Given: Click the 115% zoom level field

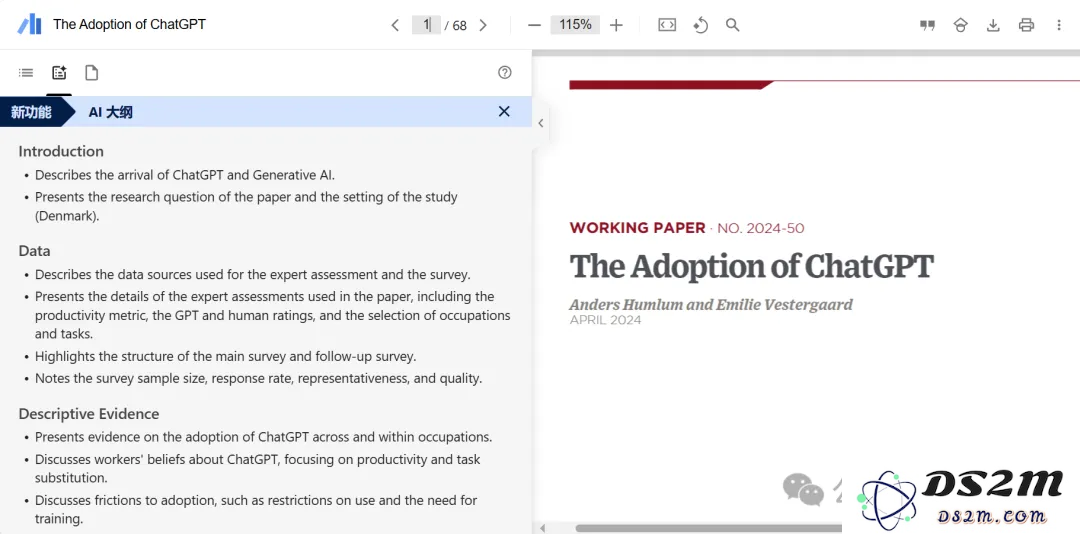Looking at the screenshot, I should 575,25.
